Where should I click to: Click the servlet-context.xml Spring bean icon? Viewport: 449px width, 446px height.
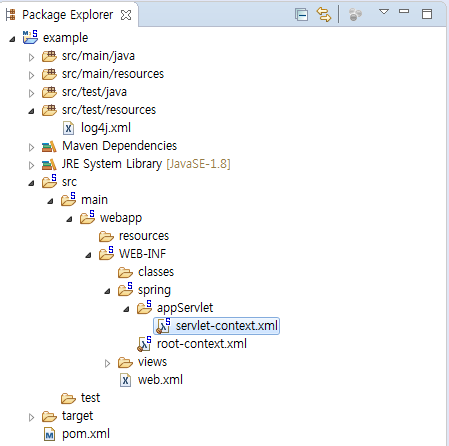(x=163, y=326)
